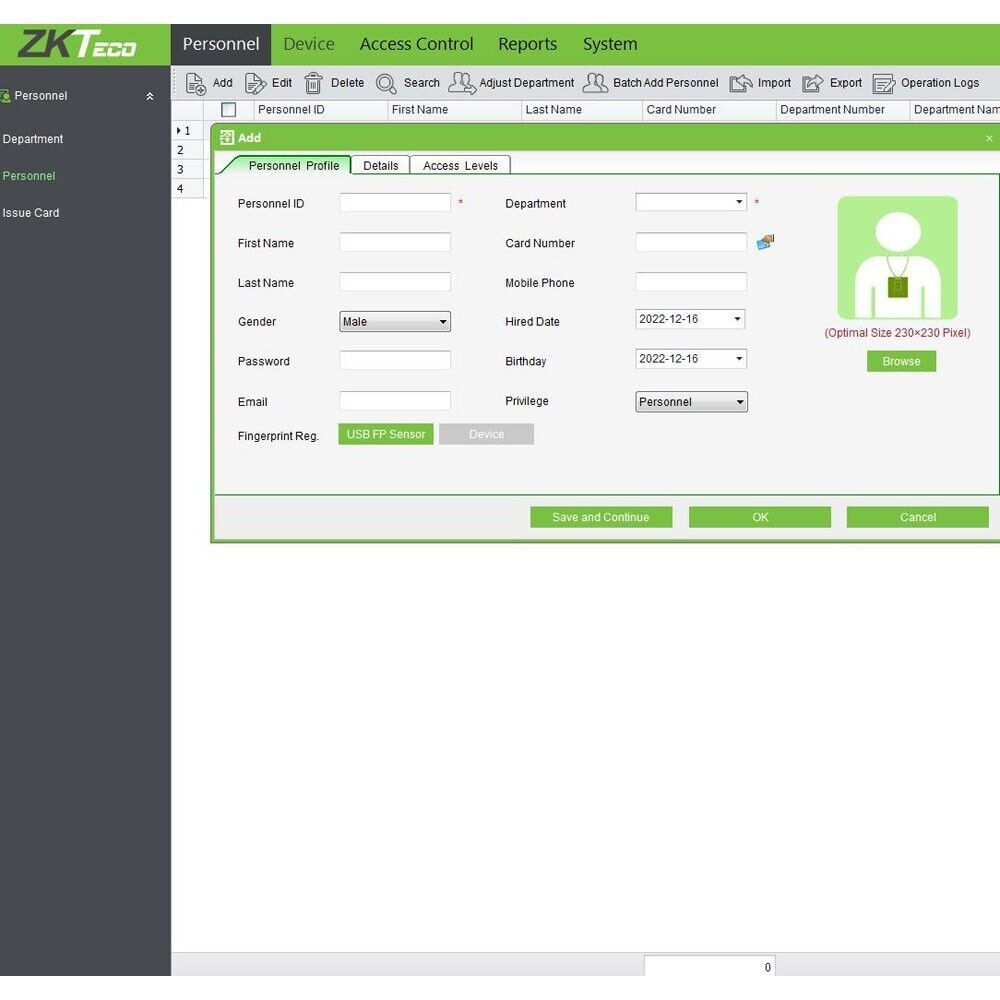Click the First Name column header
The width and height of the screenshot is (1000, 1000).
click(454, 110)
